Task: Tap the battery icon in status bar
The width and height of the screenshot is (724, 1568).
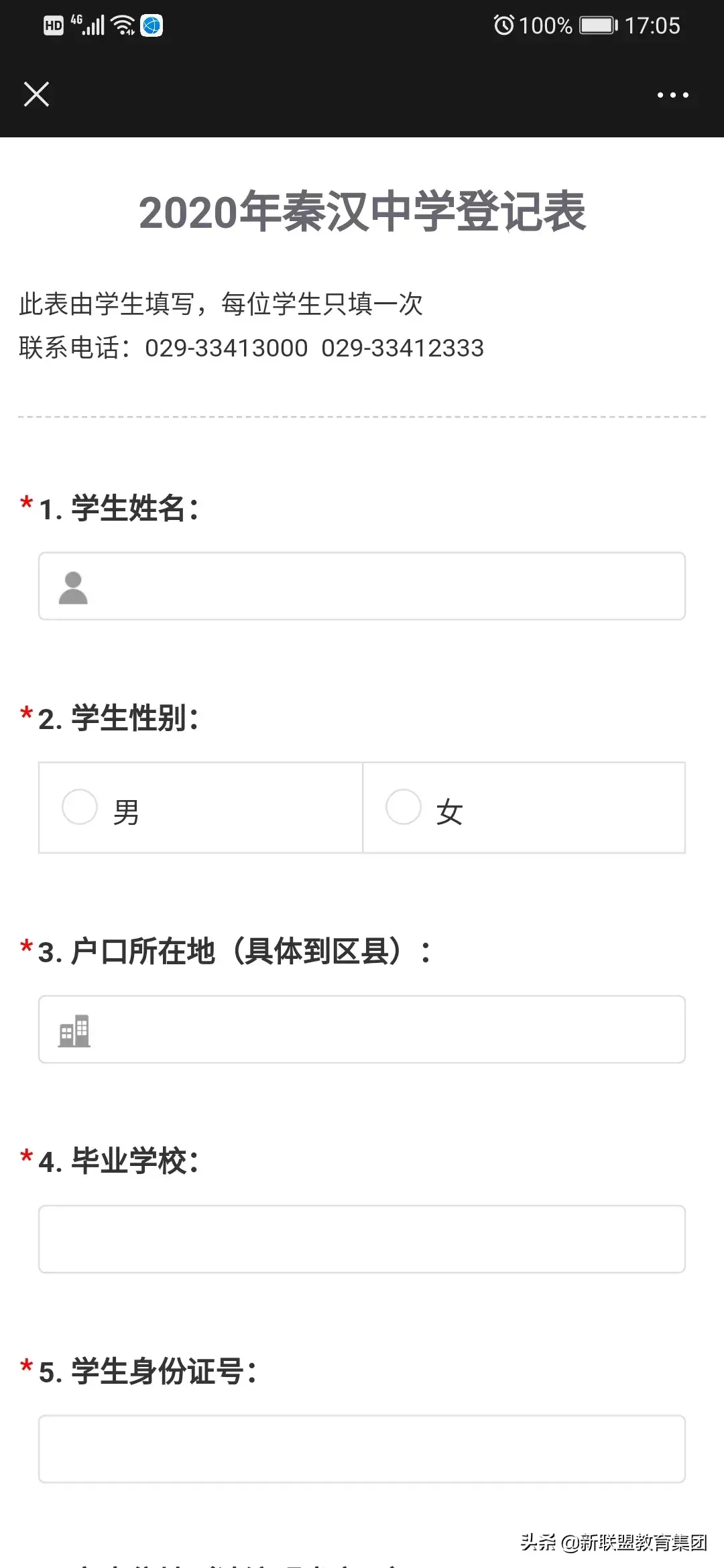Action: pyautogui.click(x=598, y=25)
